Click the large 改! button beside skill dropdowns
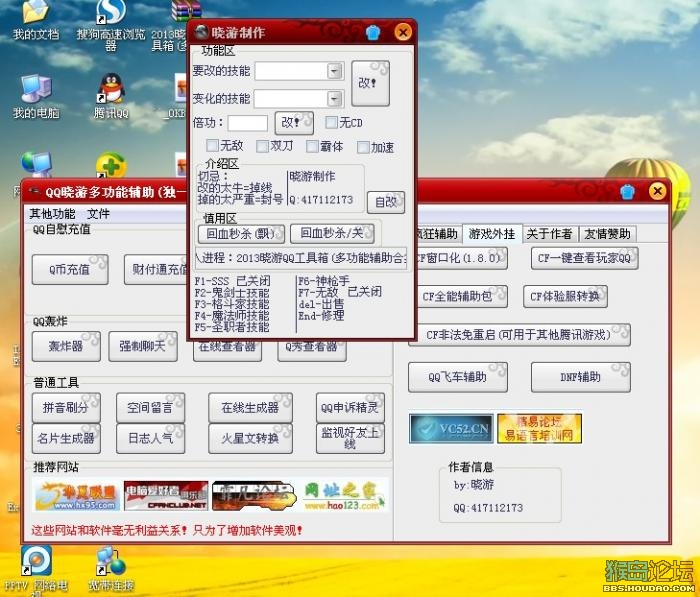 click(x=371, y=83)
